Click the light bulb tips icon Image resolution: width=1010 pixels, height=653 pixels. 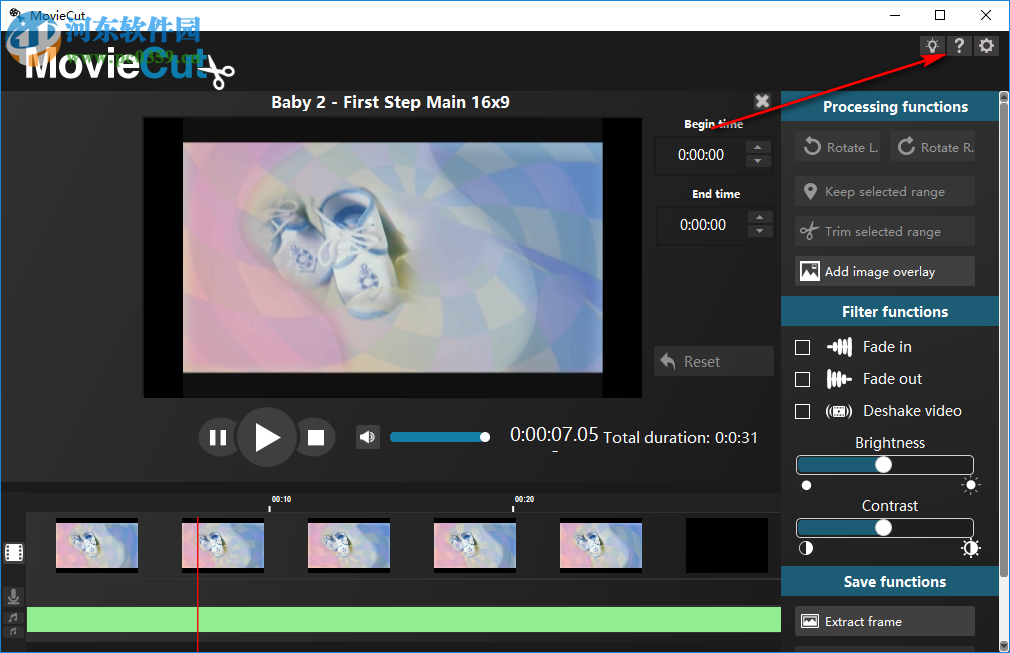tap(931, 45)
